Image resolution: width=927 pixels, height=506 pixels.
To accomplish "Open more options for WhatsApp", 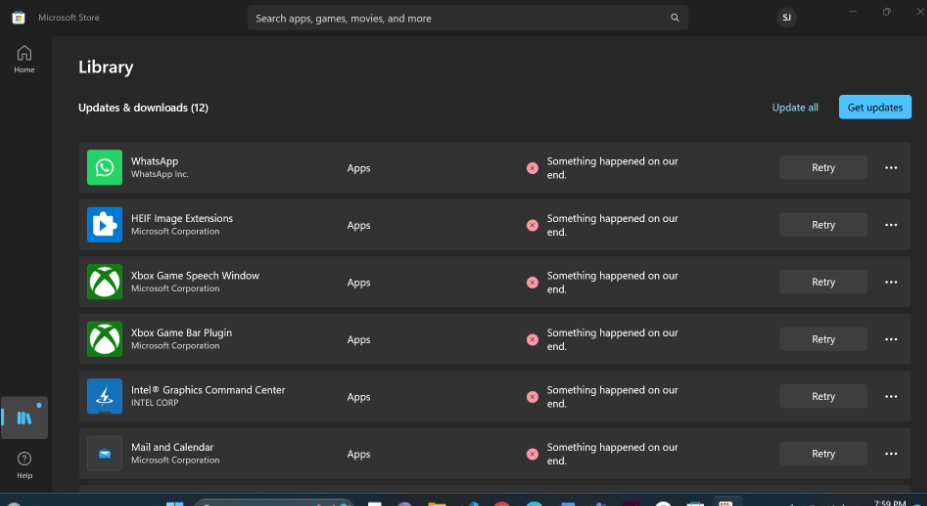I will click(x=891, y=168).
